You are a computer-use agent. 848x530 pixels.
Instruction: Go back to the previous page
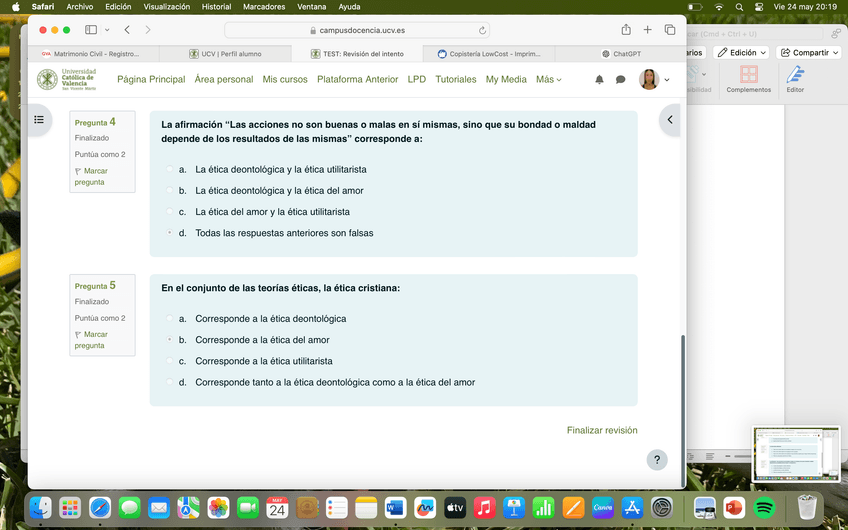(x=127, y=30)
